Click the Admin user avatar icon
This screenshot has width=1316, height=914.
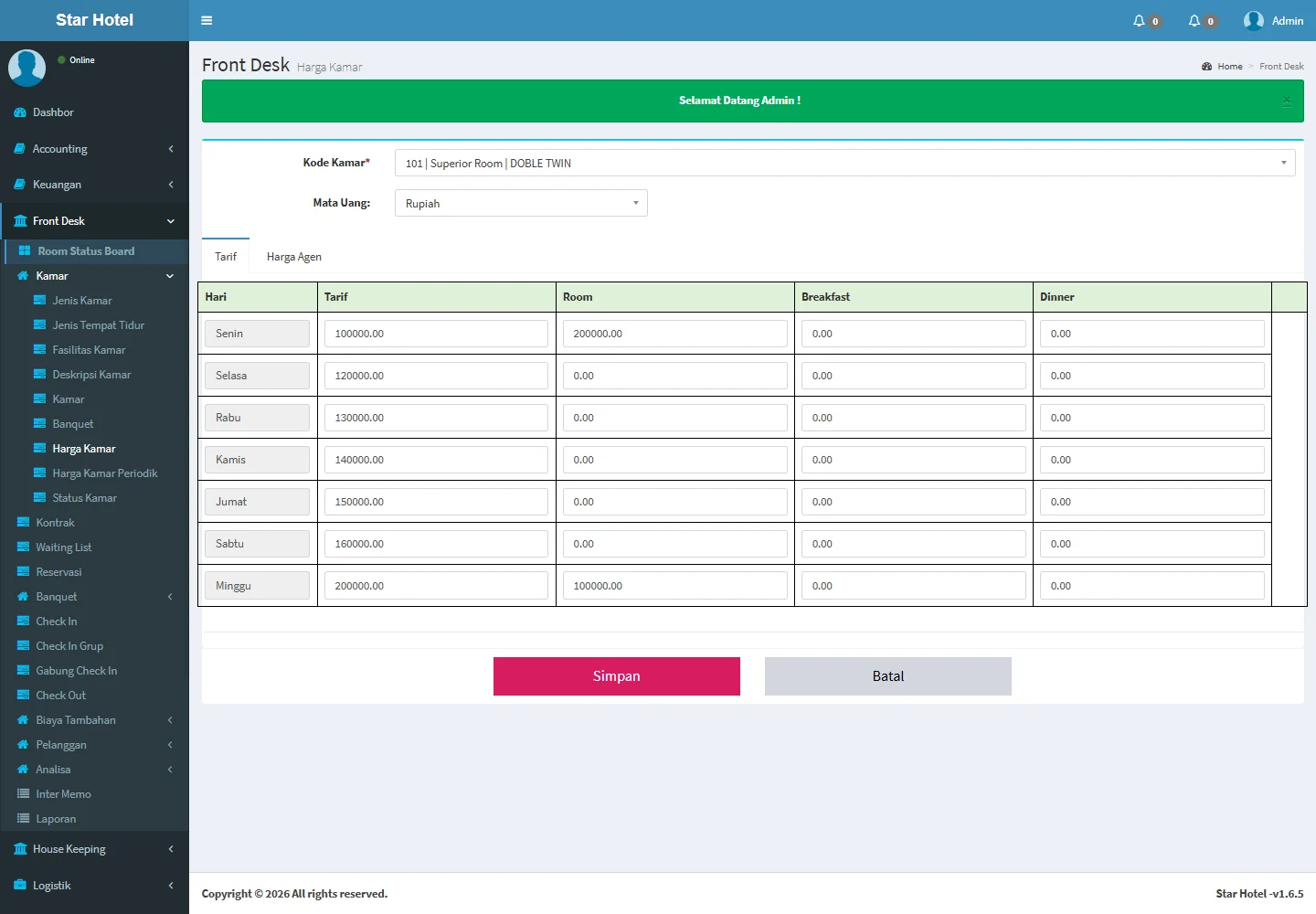1253,21
